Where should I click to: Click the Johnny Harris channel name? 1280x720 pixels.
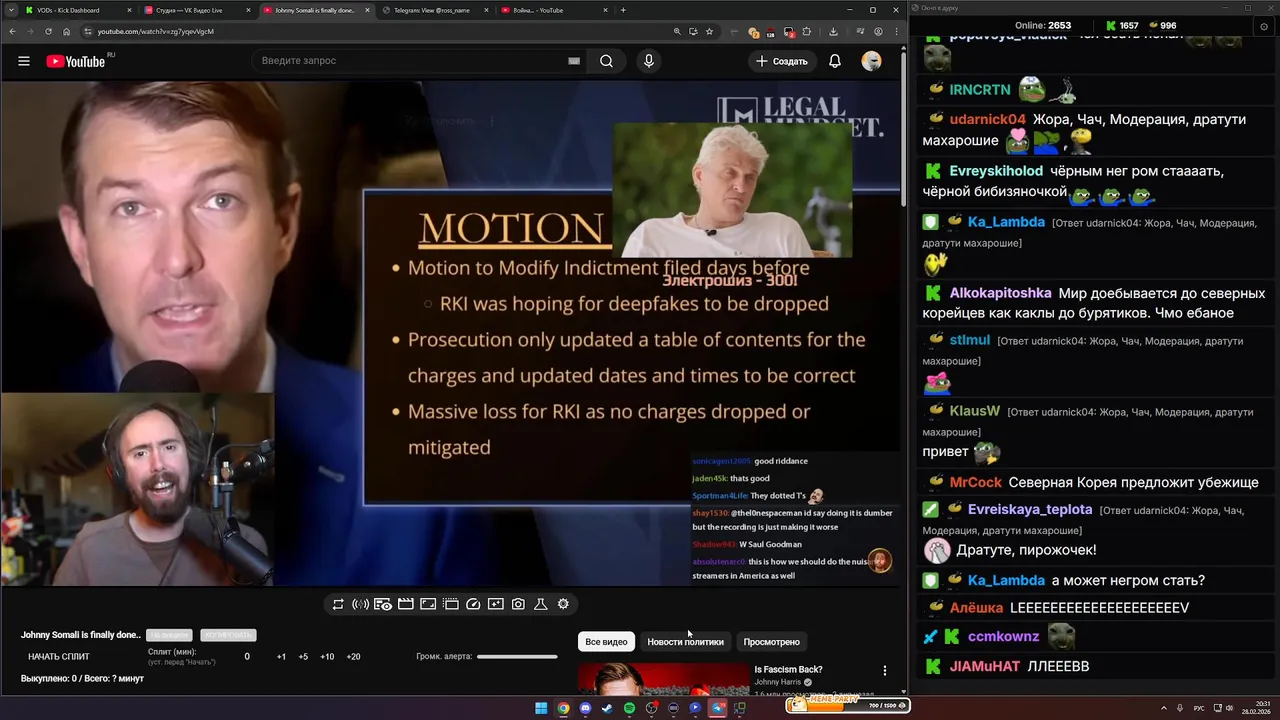779,682
